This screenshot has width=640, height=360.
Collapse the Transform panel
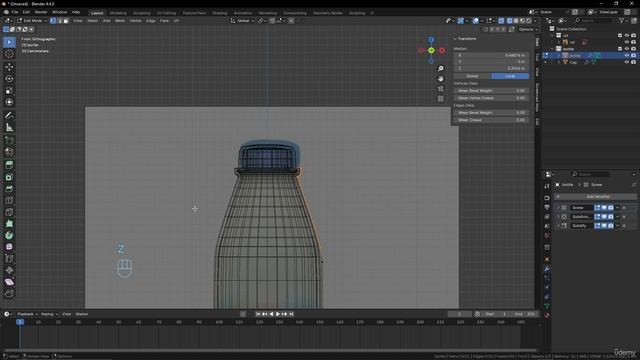[x=455, y=39]
